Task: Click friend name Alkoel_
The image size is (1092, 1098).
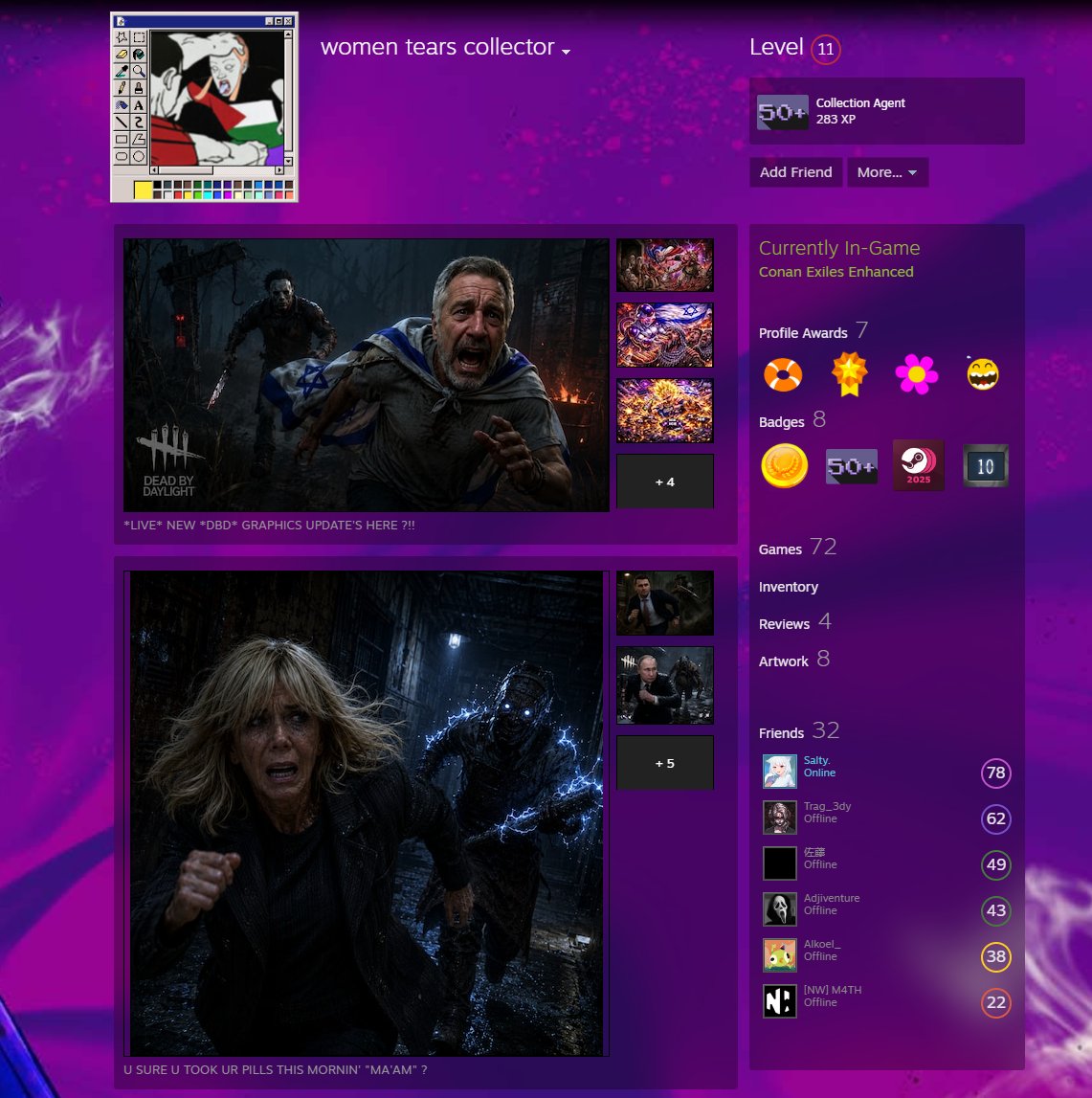Action: coord(822,944)
